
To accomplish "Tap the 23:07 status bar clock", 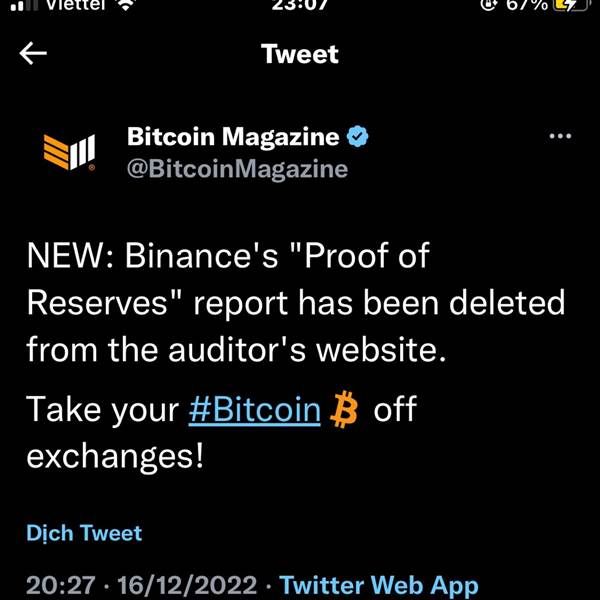I will (300, 5).
